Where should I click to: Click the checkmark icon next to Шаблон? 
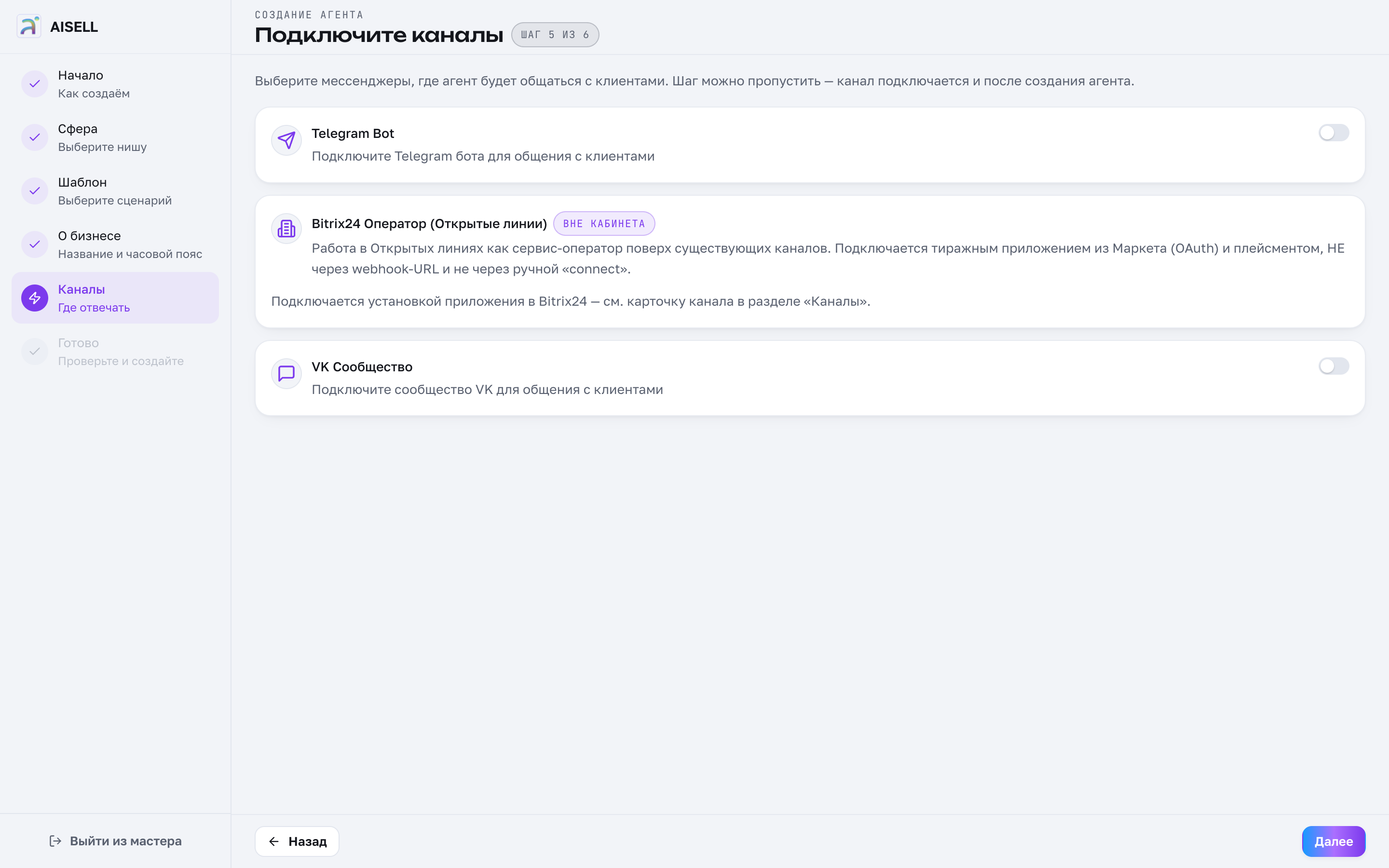(x=34, y=190)
